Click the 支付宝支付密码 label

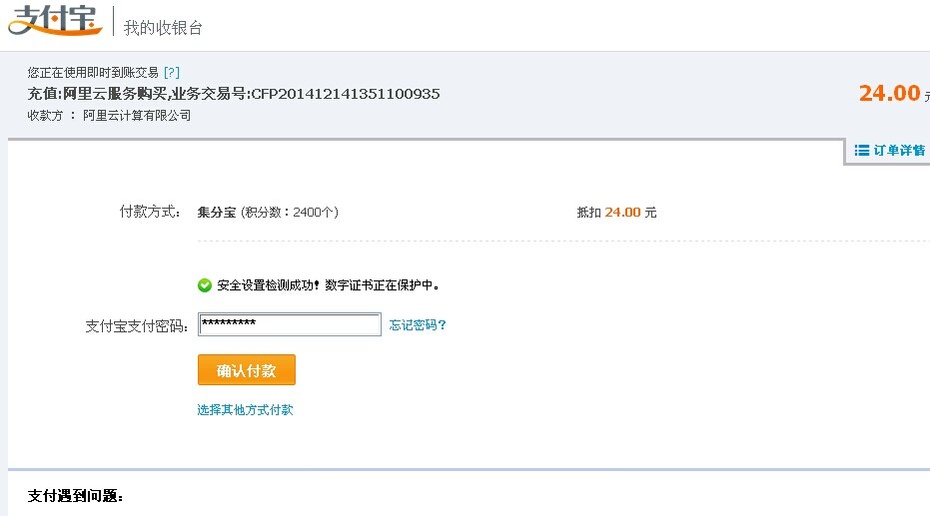click(x=137, y=326)
